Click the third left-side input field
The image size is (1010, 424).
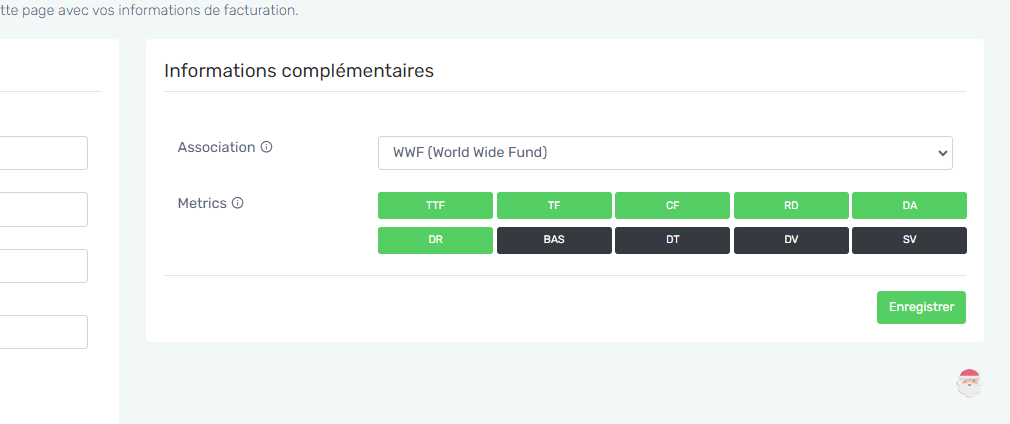point(44,266)
